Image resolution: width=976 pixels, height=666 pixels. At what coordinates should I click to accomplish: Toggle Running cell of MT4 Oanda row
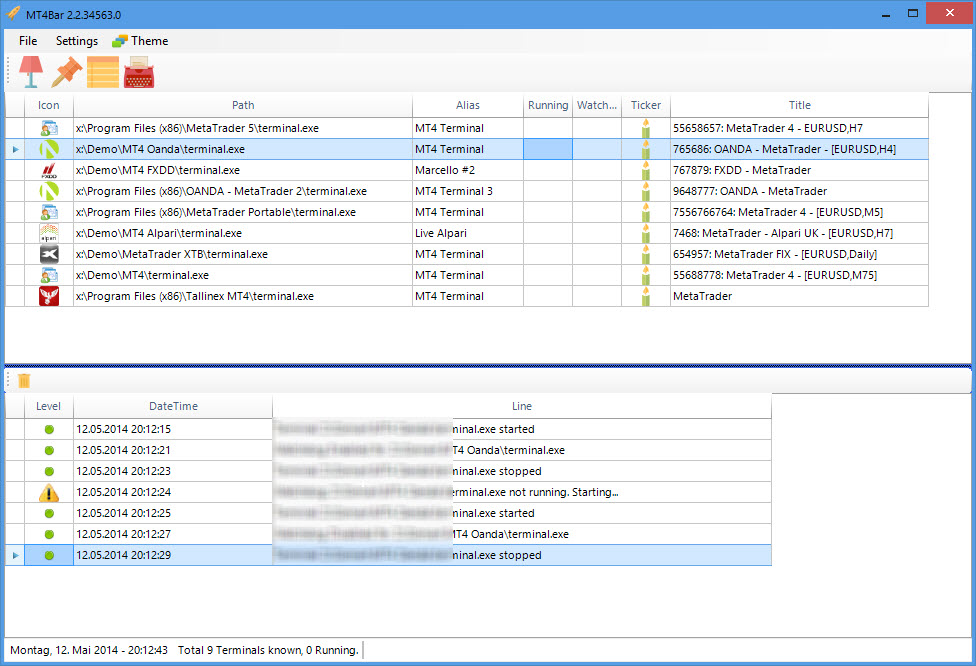click(x=548, y=149)
